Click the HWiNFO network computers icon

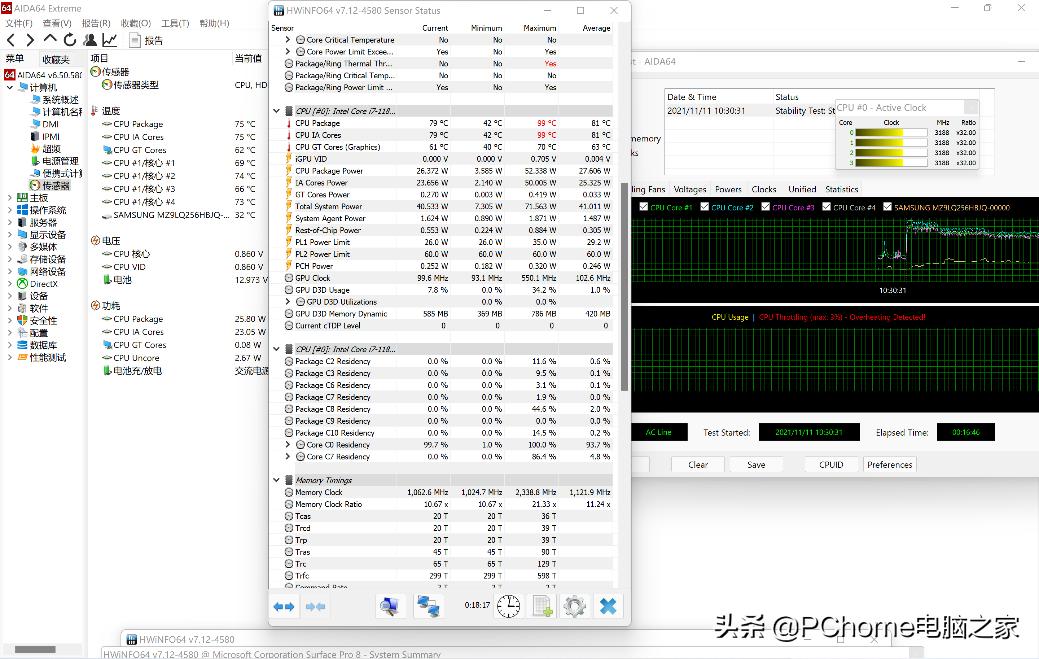click(429, 606)
